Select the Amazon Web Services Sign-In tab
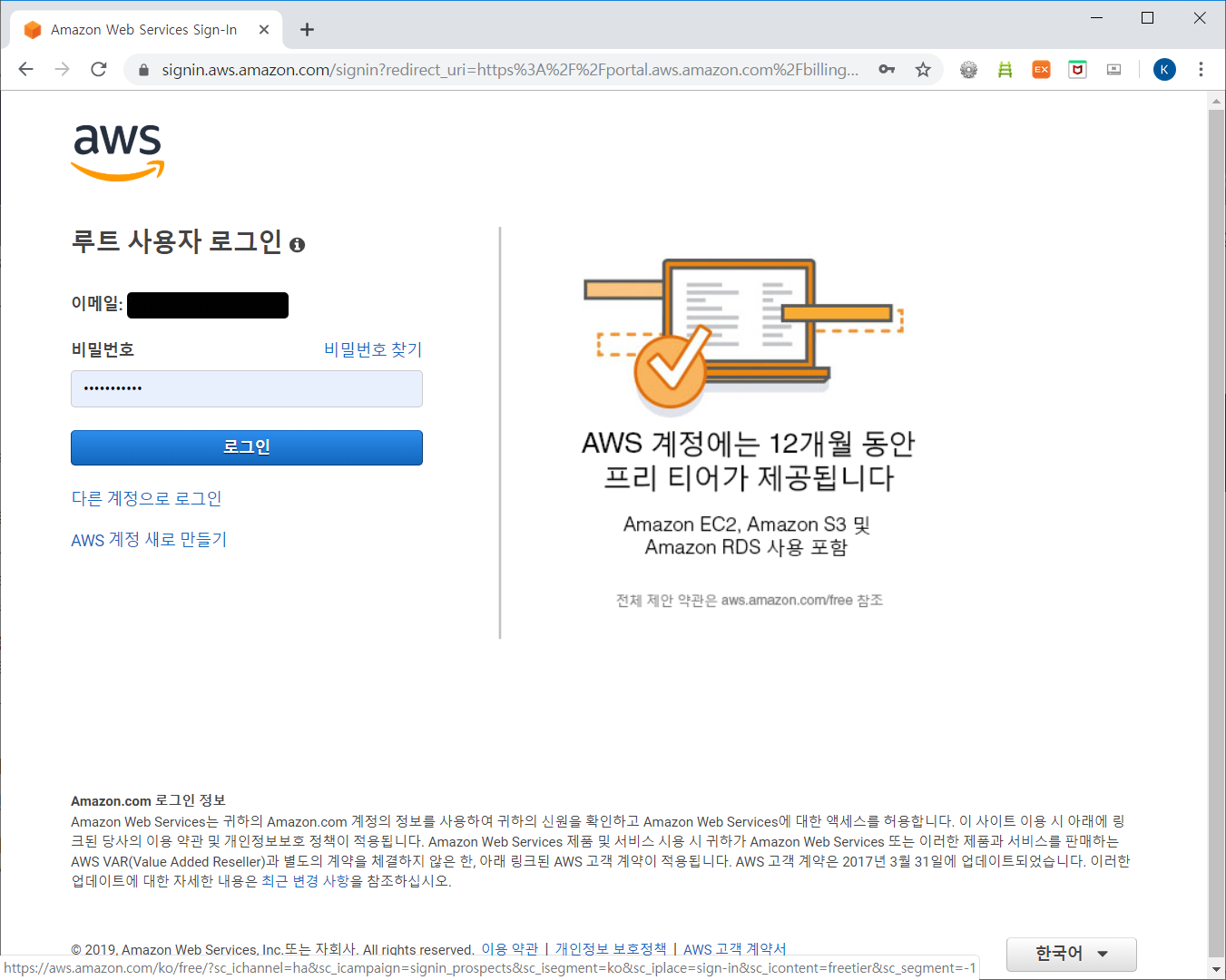This screenshot has height=980, width=1226. click(145, 30)
